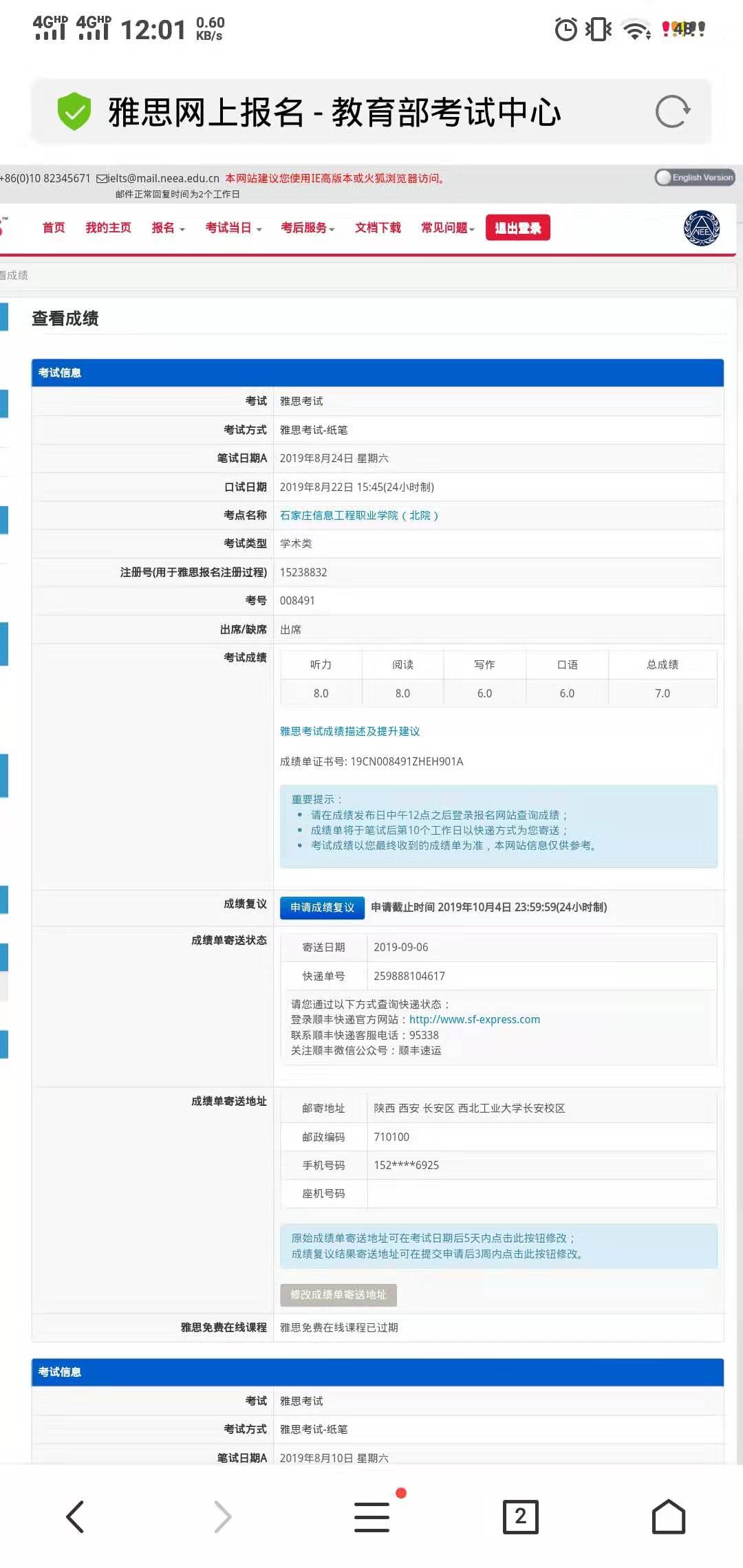Click the certificate number 19CN008491ZHEH901A
743x1568 pixels.
pyautogui.click(x=407, y=762)
